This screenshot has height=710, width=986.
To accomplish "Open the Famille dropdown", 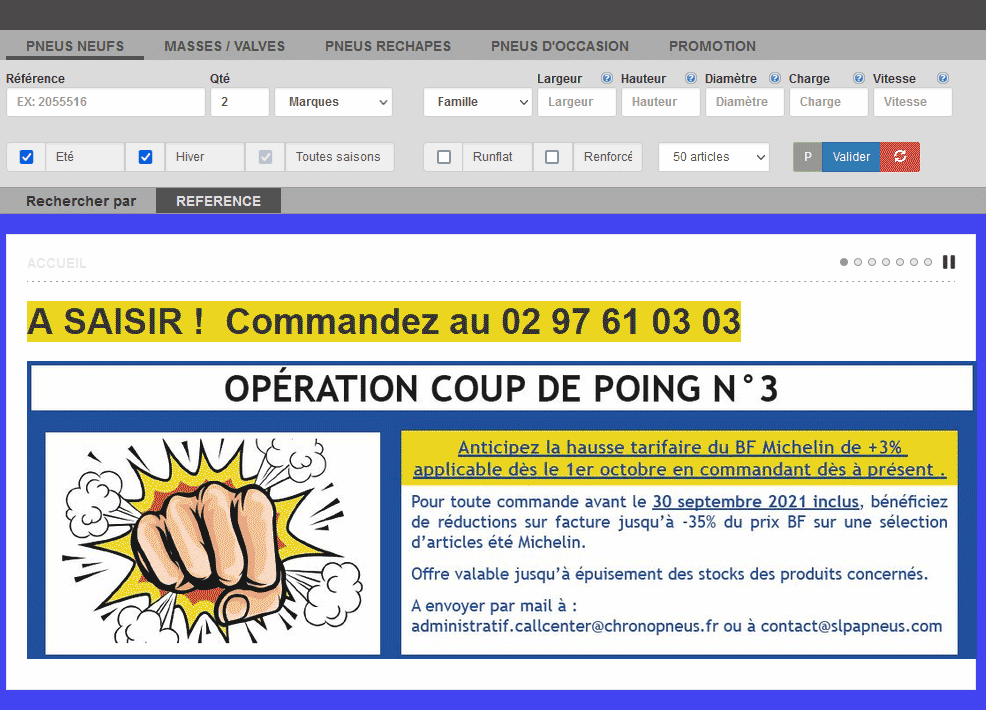I will pyautogui.click(x=477, y=102).
